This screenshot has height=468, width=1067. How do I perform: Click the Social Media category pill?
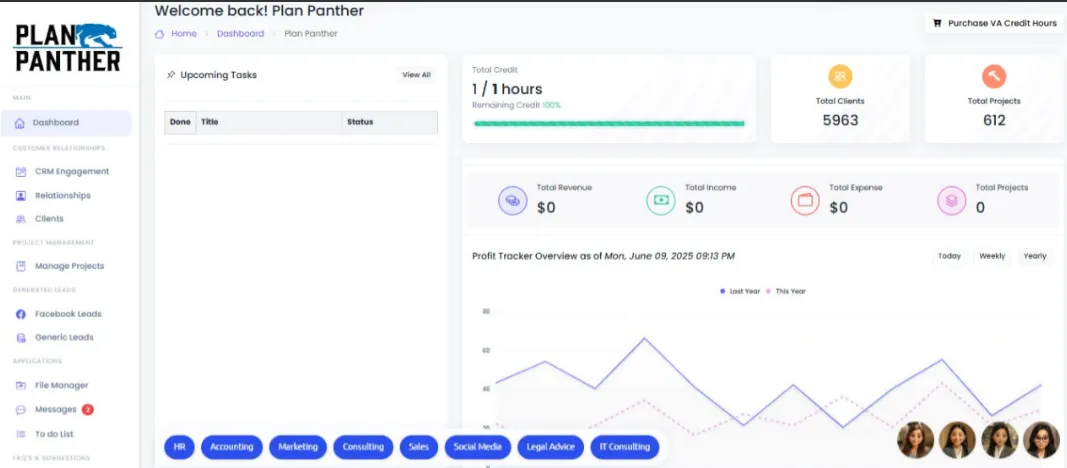pyautogui.click(x=478, y=447)
